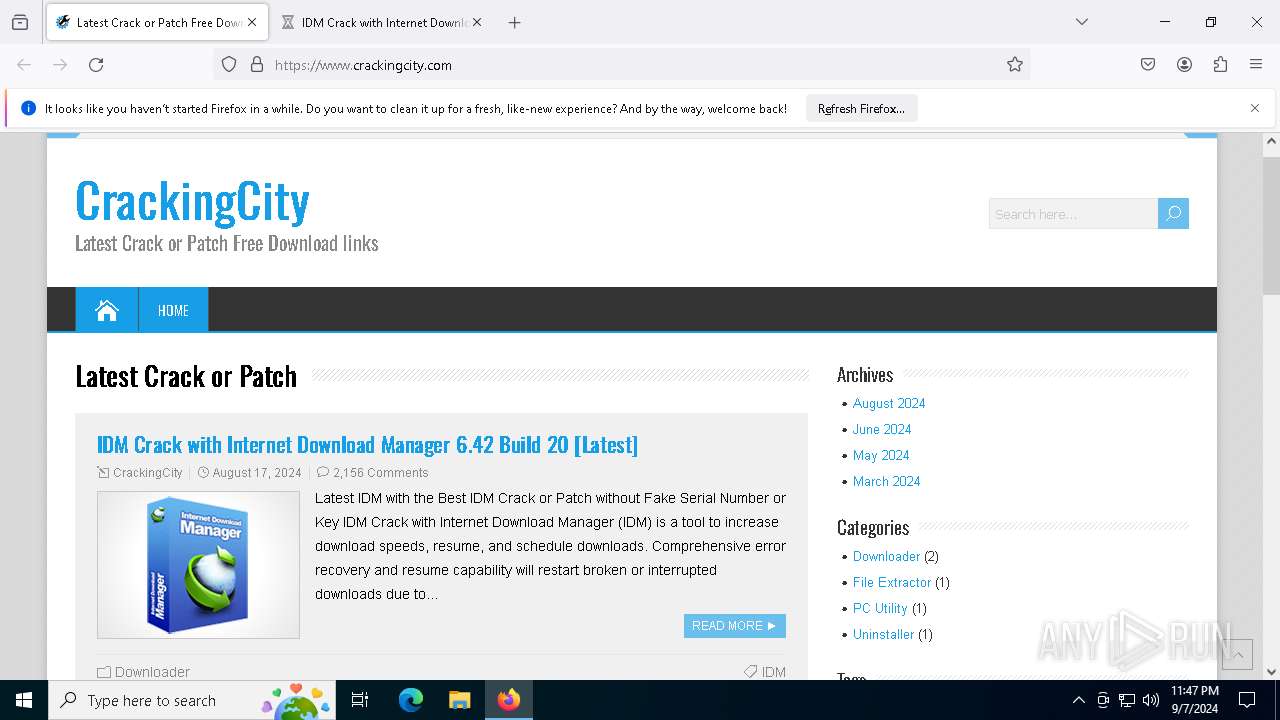
Task: Open tracking protection shield info
Action: pos(229,65)
